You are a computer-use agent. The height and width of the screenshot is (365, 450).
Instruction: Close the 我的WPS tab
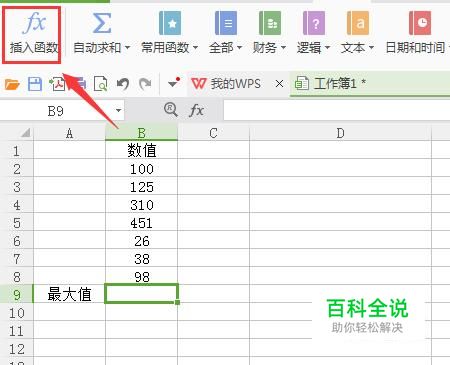pos(279,84)
